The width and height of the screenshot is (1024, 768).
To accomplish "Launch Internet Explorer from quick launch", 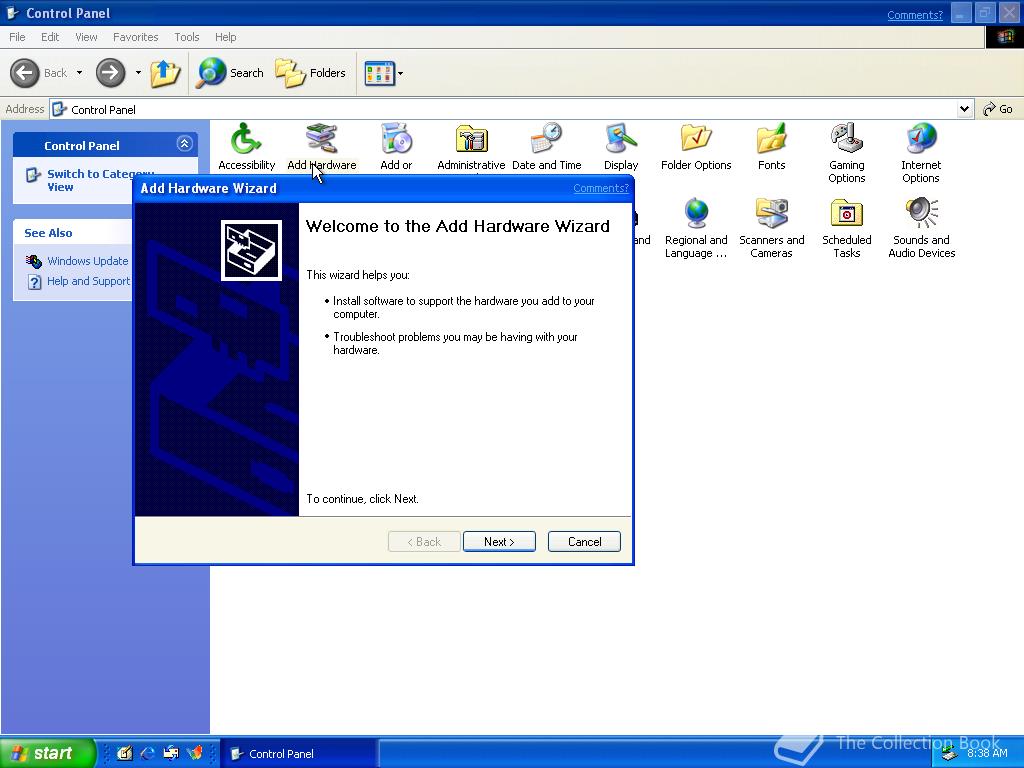I will [148, 753].
